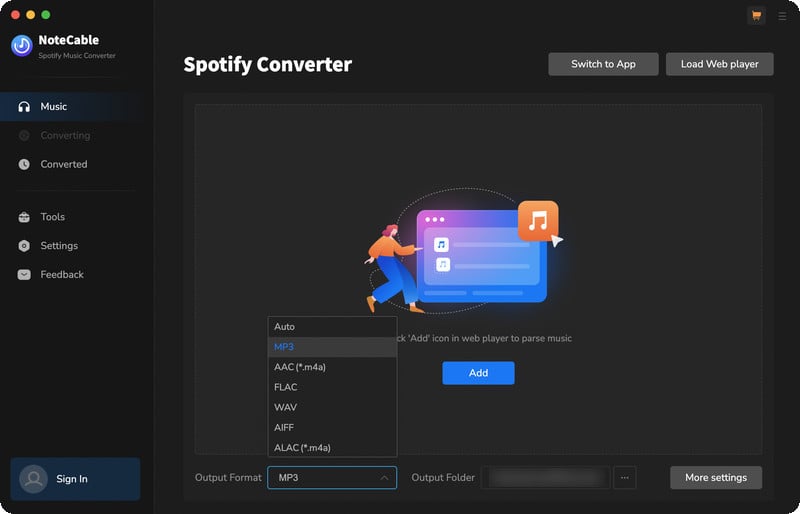
Task: Click the Converting sidebar icon
Action: point(24,135)
